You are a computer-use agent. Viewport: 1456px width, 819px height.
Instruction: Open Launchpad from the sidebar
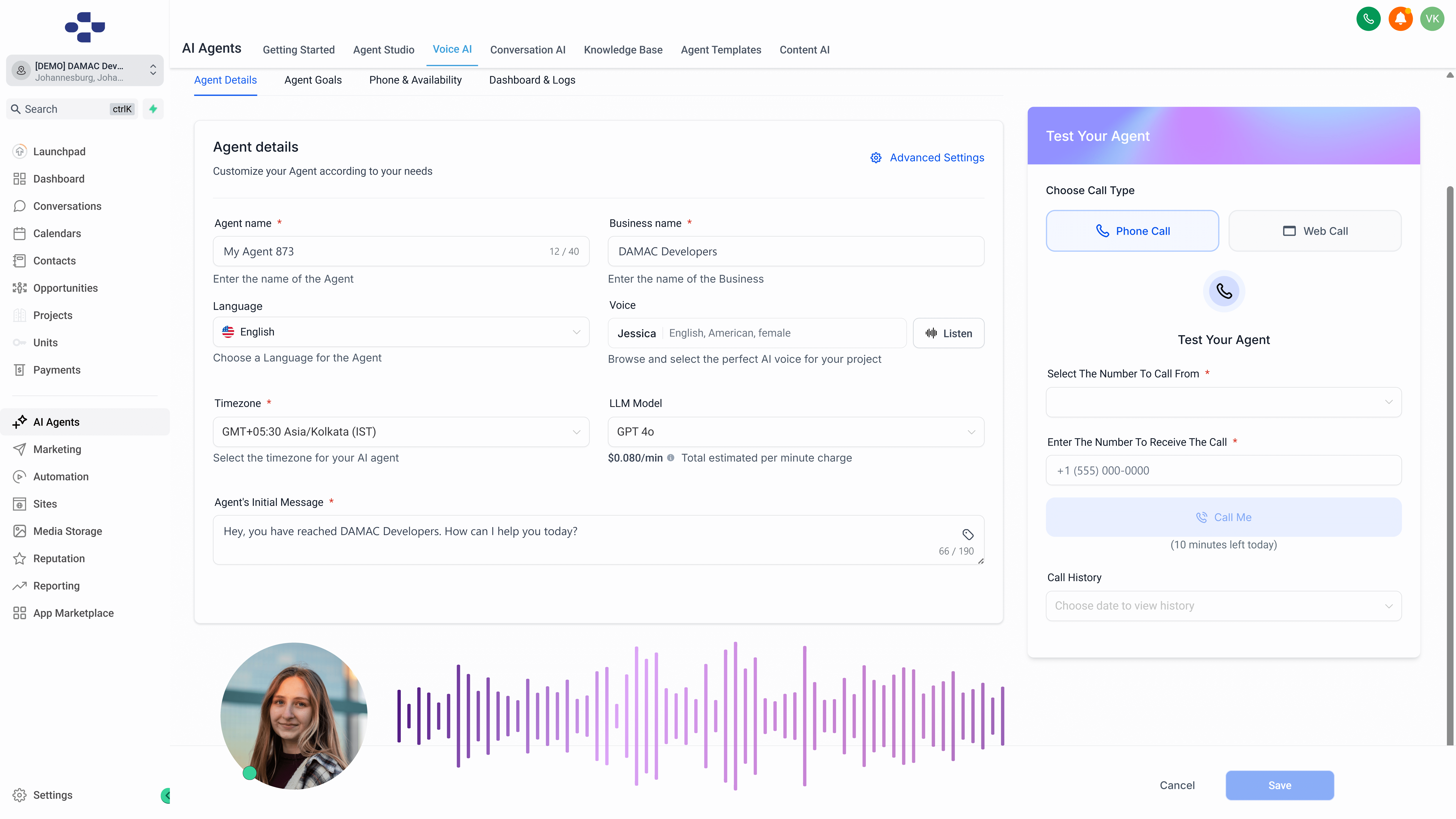point(59,151)
